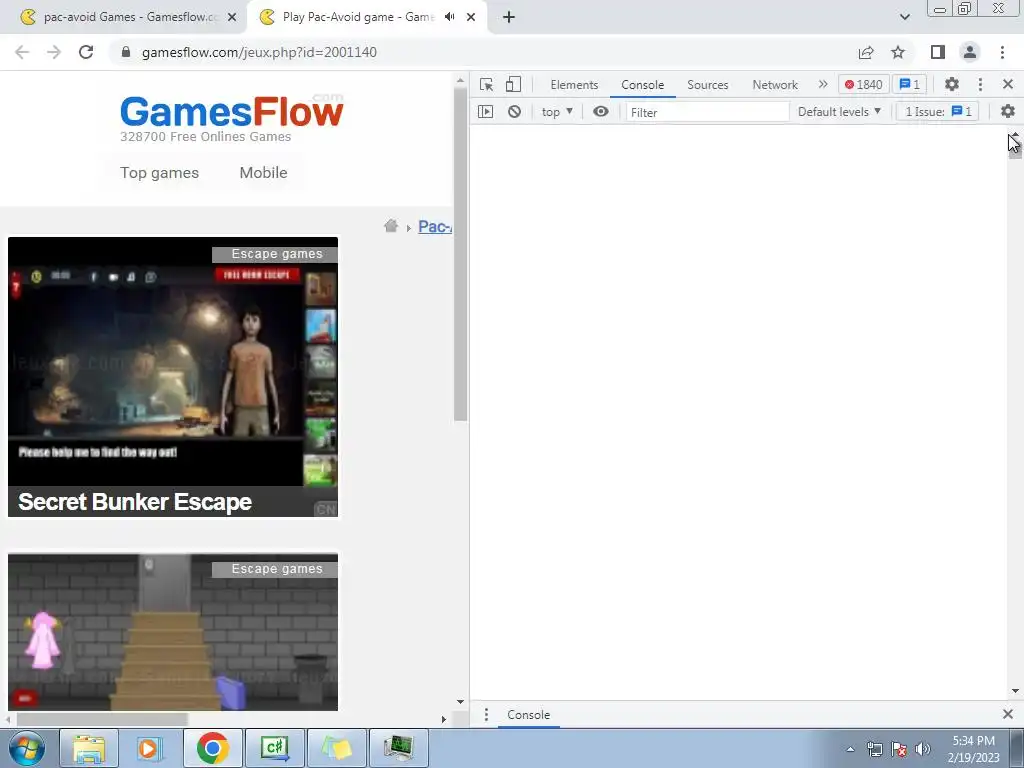
Task: Open the C# application taskbar icon
Action: pos(275,748)
